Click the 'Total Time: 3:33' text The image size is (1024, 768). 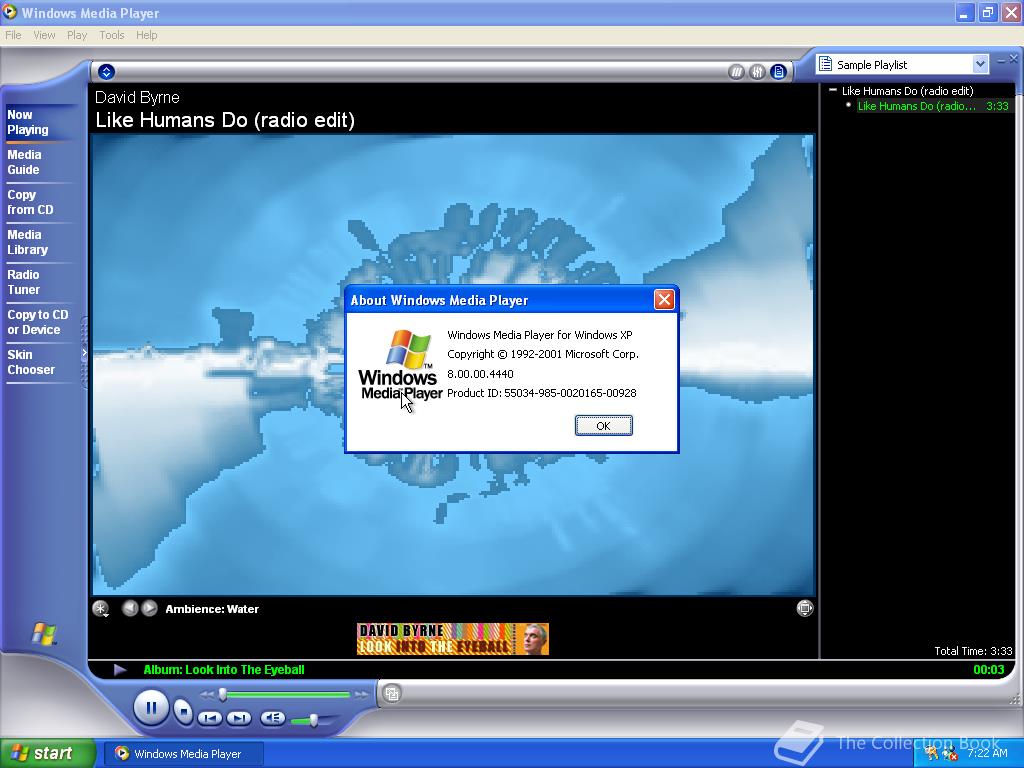[x=973, y=651]
